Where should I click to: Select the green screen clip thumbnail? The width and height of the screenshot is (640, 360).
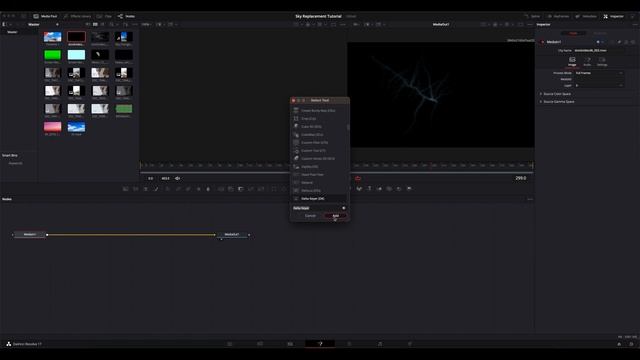tap(53, 55)
